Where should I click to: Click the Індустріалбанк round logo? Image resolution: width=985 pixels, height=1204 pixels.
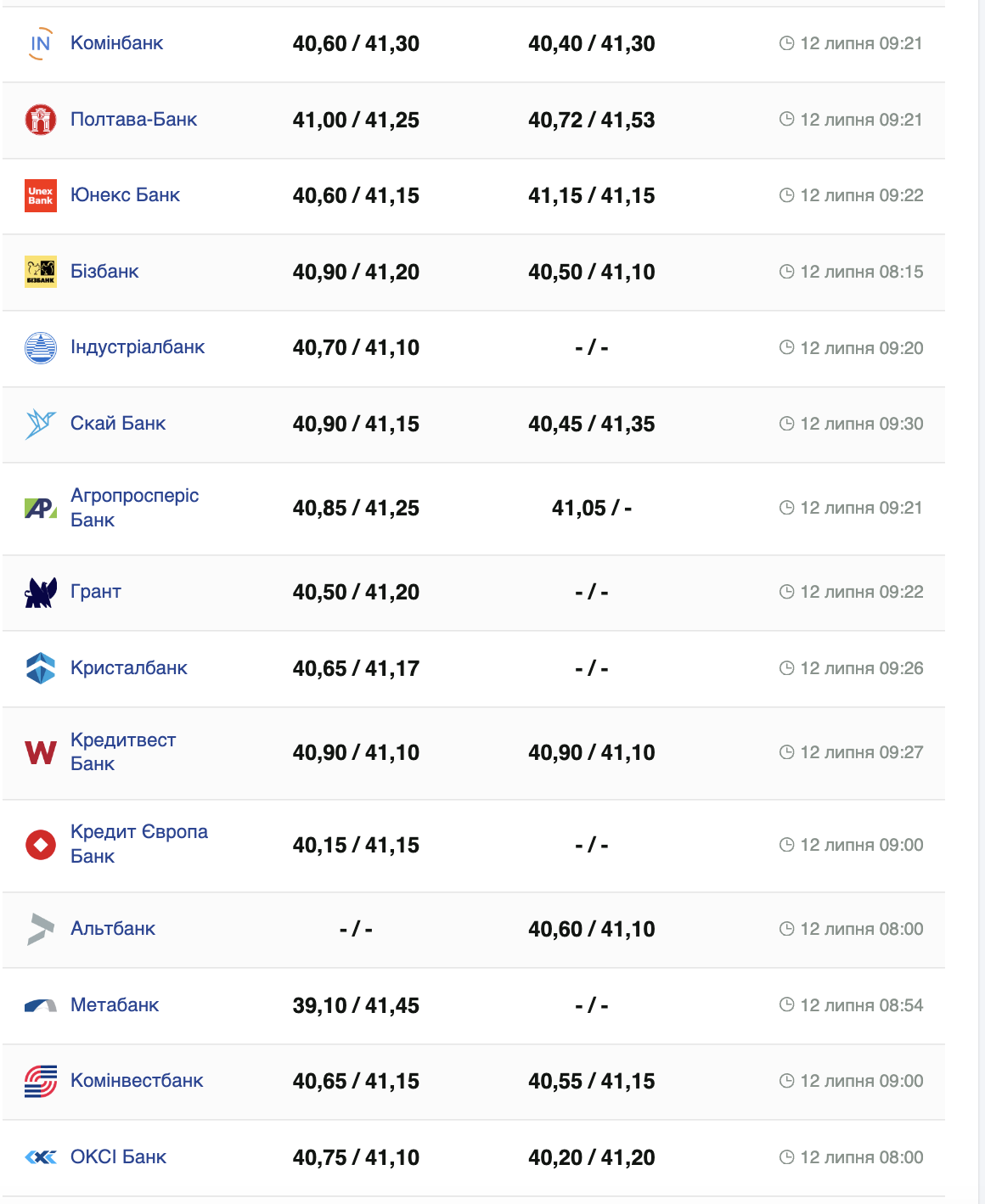[x=40, y=347]
